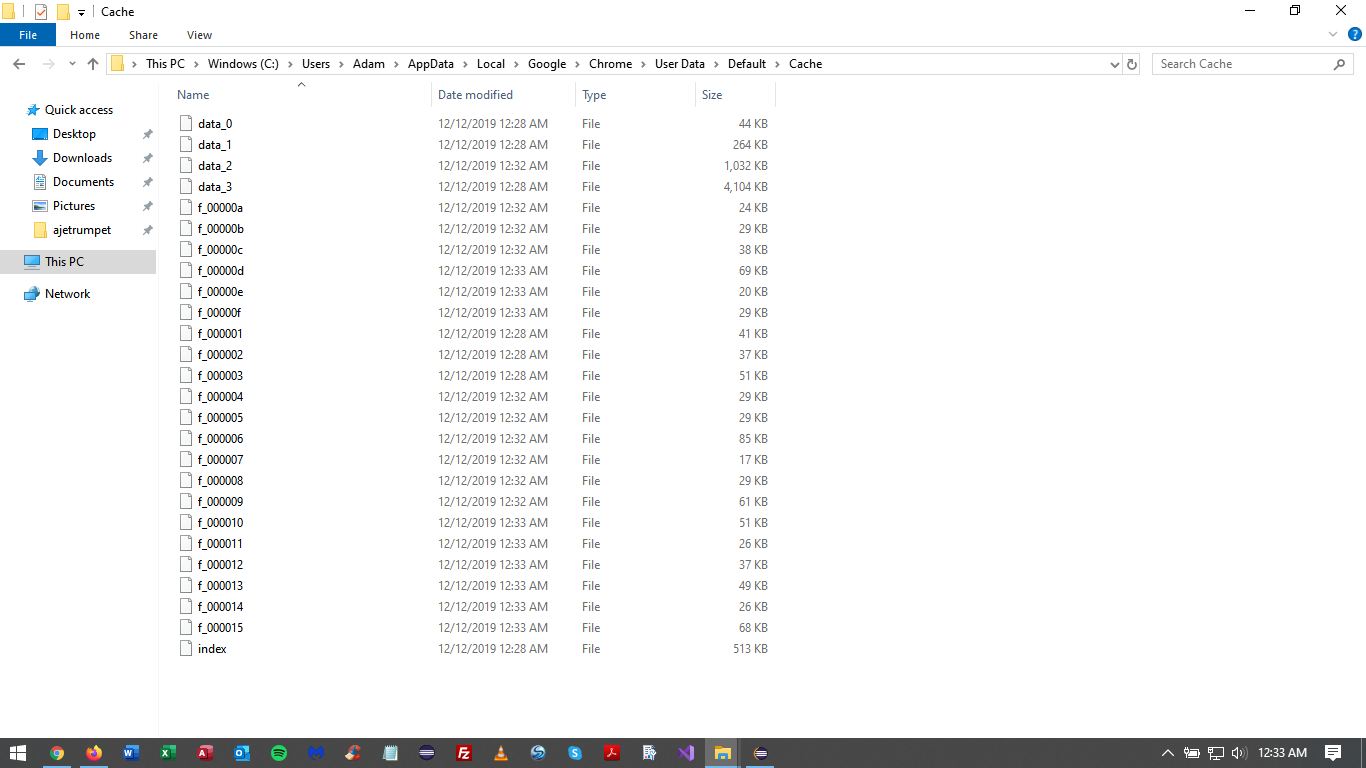Open Documents in the navigation pane
The image size is (1366, 768).
click(x=83, y=182)
